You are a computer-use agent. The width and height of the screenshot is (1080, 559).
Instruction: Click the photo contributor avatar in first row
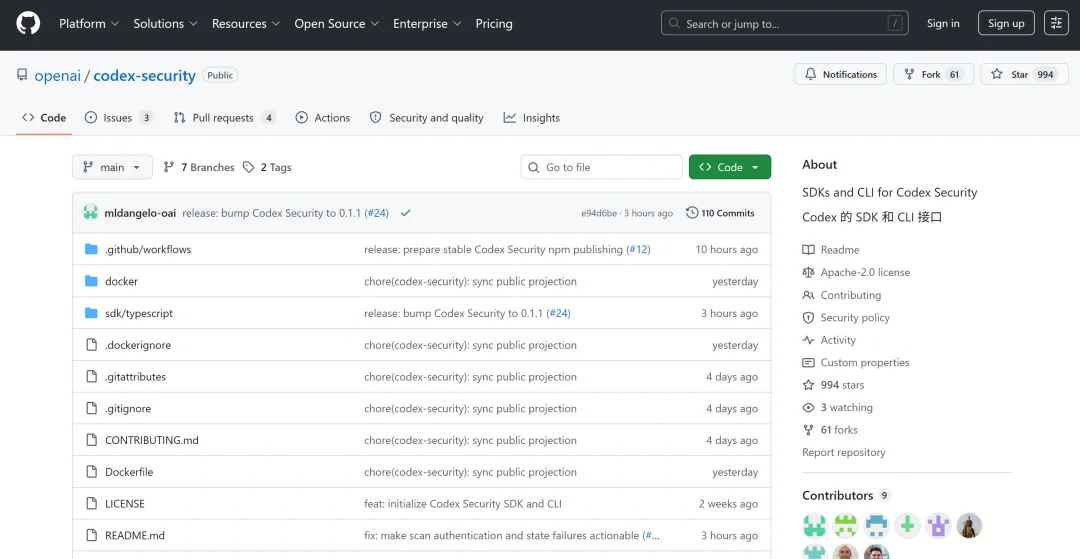(969, 525)
